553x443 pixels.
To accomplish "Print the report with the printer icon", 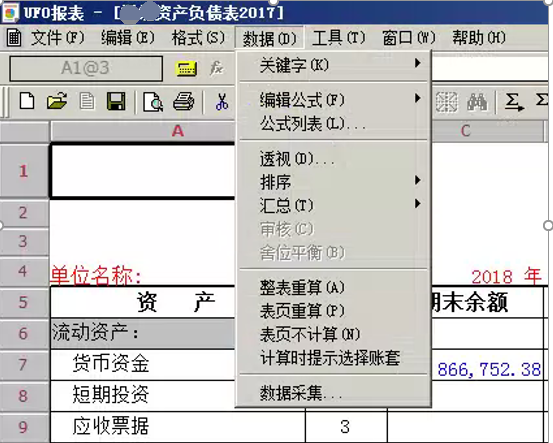I will [x=183, y=101].
